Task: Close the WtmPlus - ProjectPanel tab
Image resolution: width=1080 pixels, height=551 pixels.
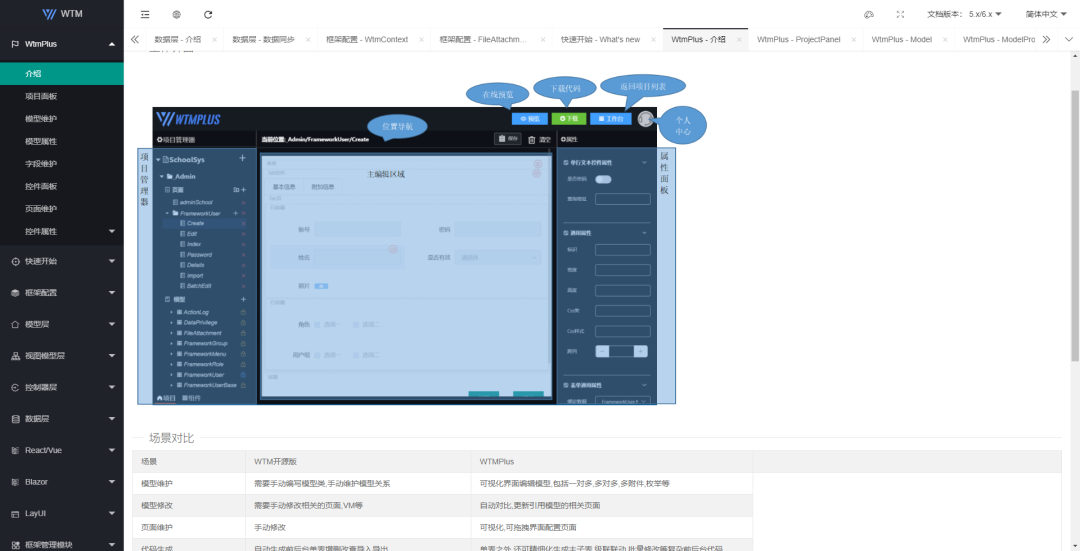Action: 853,40
